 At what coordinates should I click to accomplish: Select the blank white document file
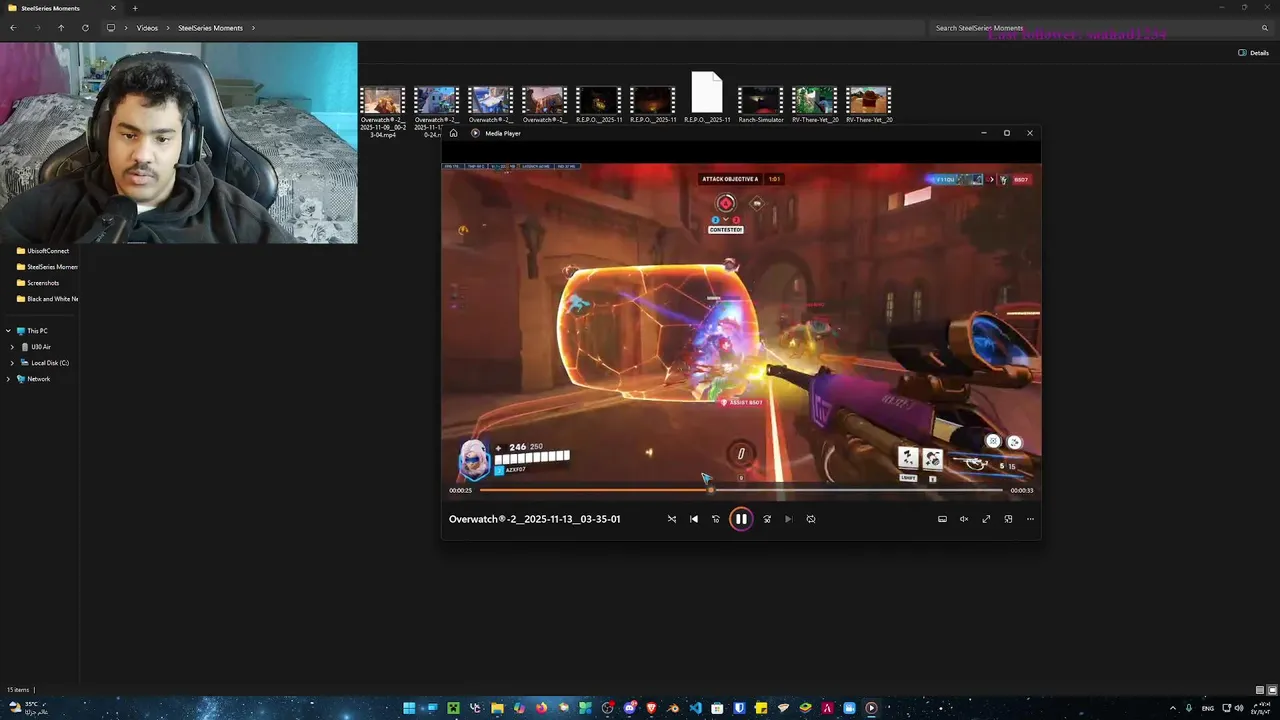(707, 97)
